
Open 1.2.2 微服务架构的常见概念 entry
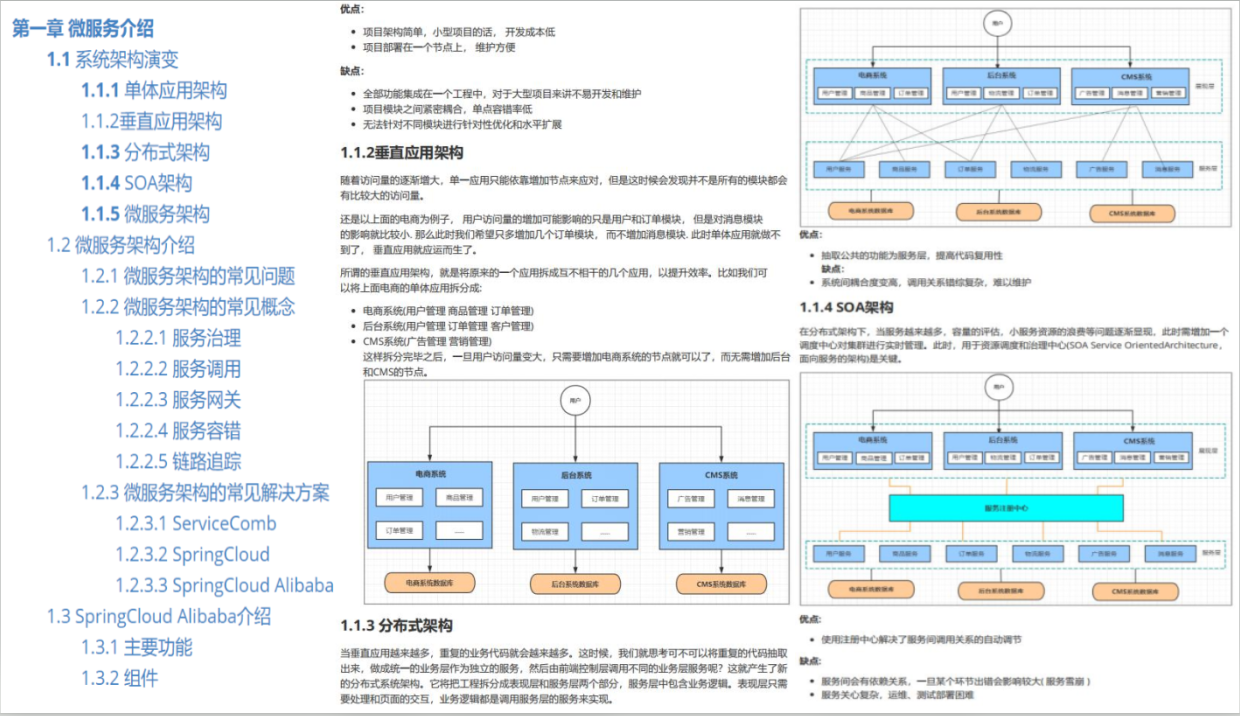pyautogui.click(x=188, y=307)
